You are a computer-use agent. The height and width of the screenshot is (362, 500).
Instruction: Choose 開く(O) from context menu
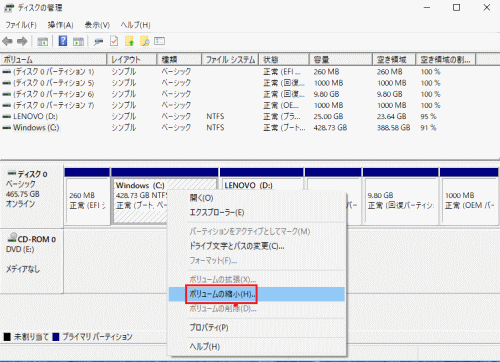point(257,198)
